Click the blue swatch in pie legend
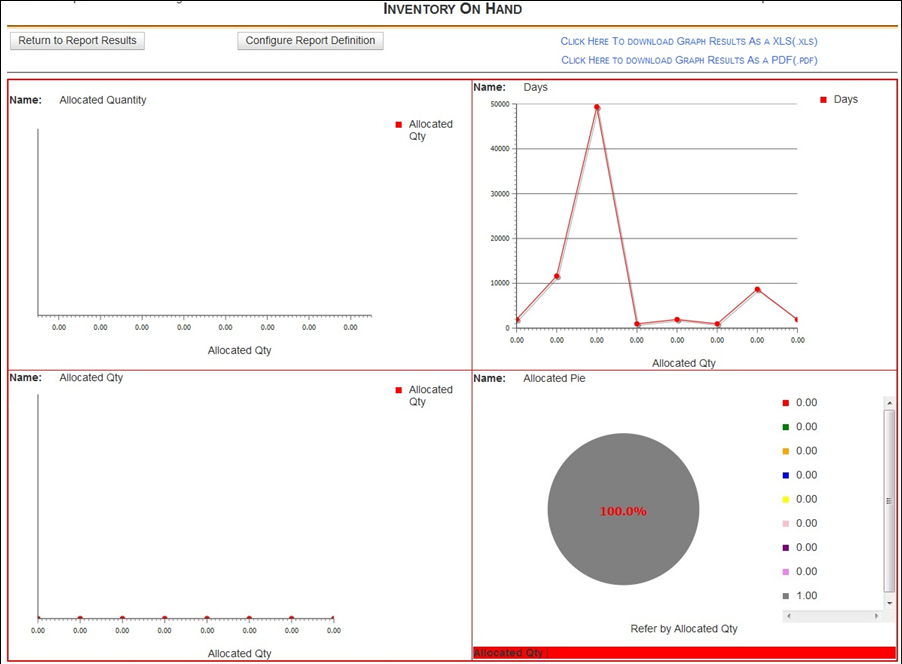Screen dimensions: 902x664 [x=786, y=475]
